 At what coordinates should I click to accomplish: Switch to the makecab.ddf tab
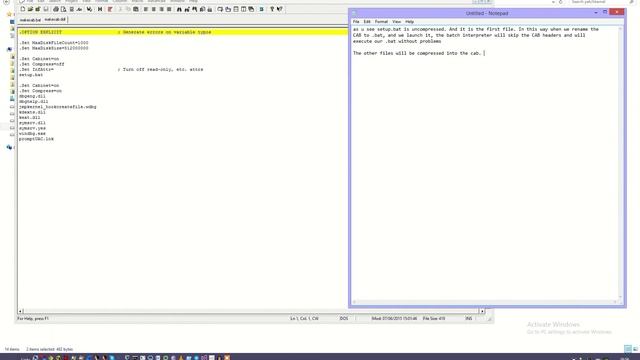(55, 20)
